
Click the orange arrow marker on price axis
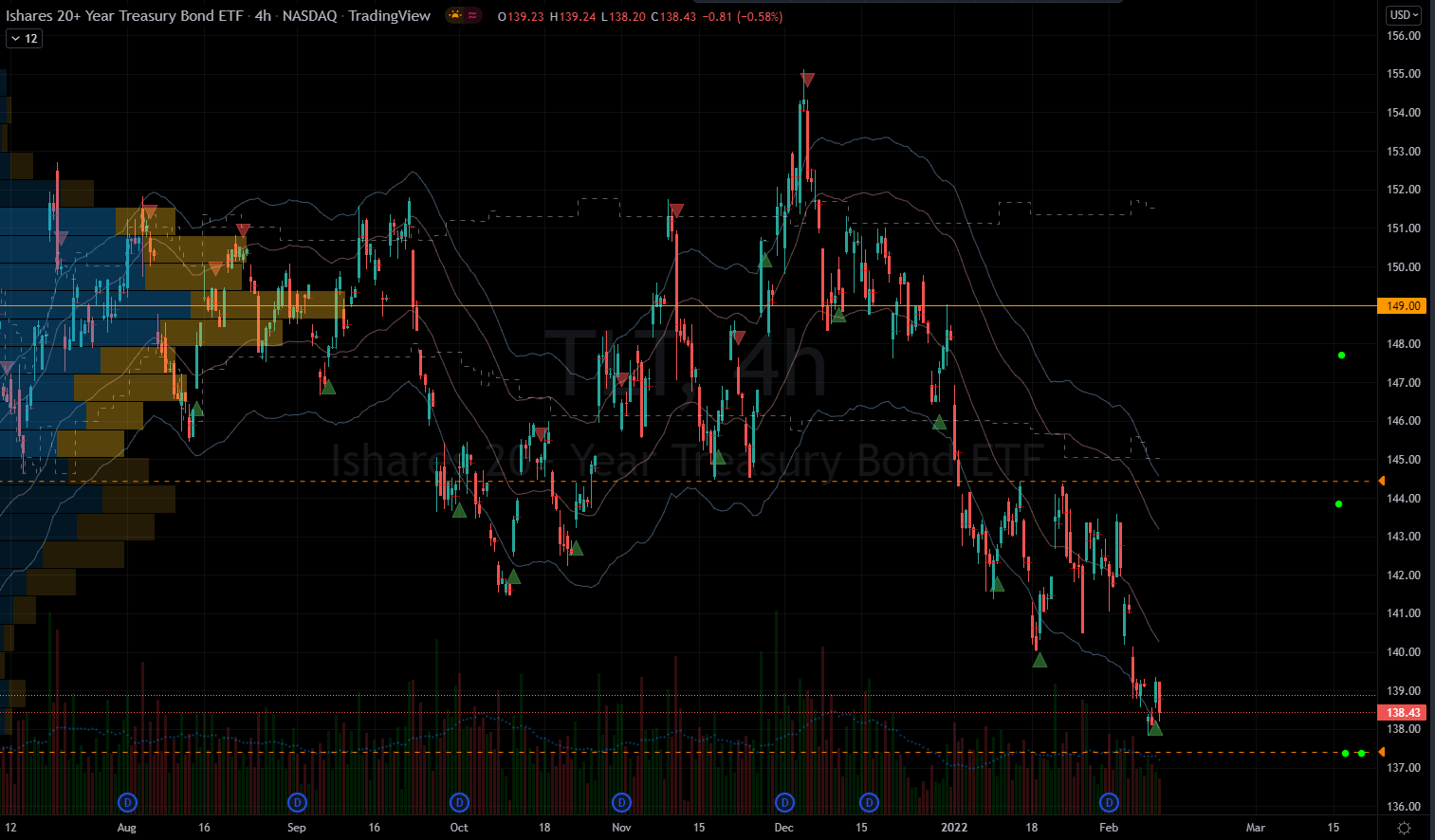pyautogui.click(x=1381, y=482)
